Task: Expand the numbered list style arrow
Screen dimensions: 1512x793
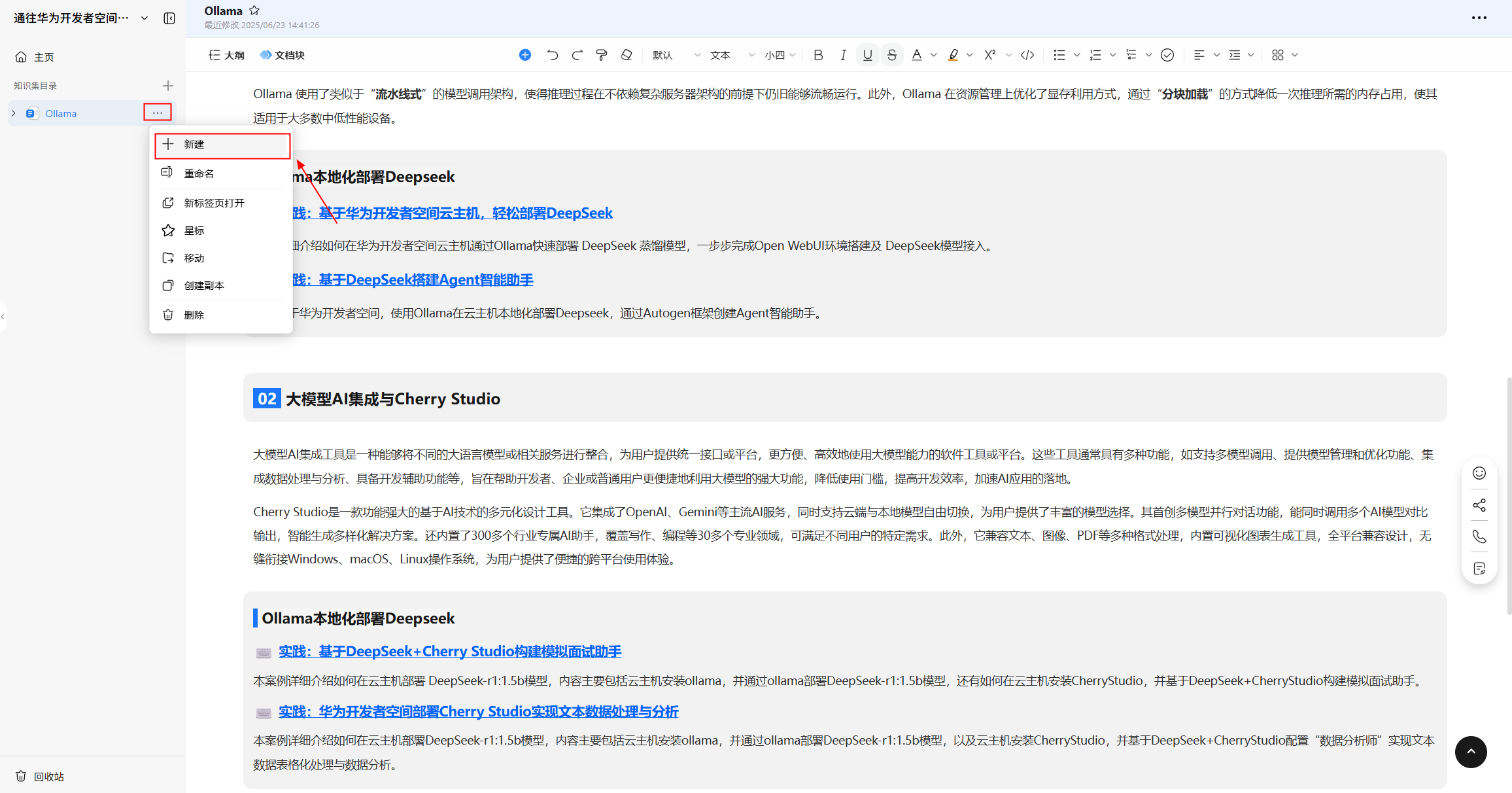Action: tap(1112, 55)
